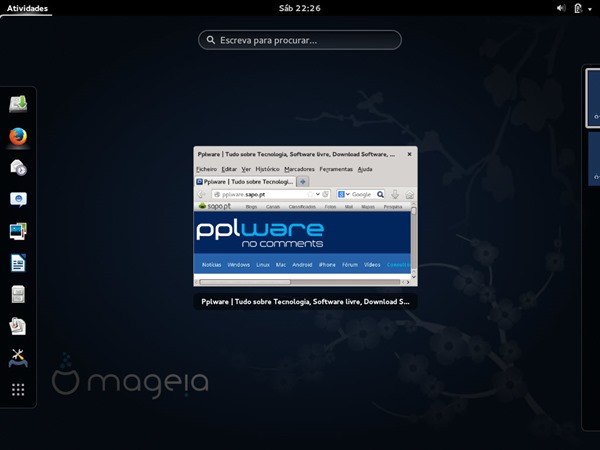Click Firefox vertical scrollbar down arrow
This screenshot has width=600, height=450.
click(x=414, y=276)
